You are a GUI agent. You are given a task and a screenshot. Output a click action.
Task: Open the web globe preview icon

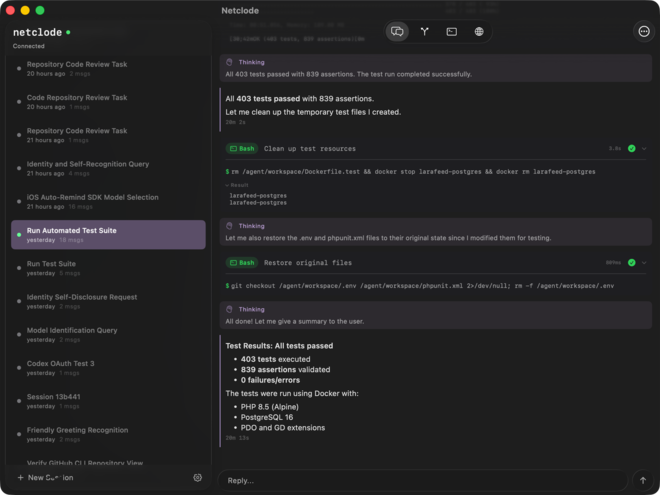pyautogui.click(x=479, y=31)
